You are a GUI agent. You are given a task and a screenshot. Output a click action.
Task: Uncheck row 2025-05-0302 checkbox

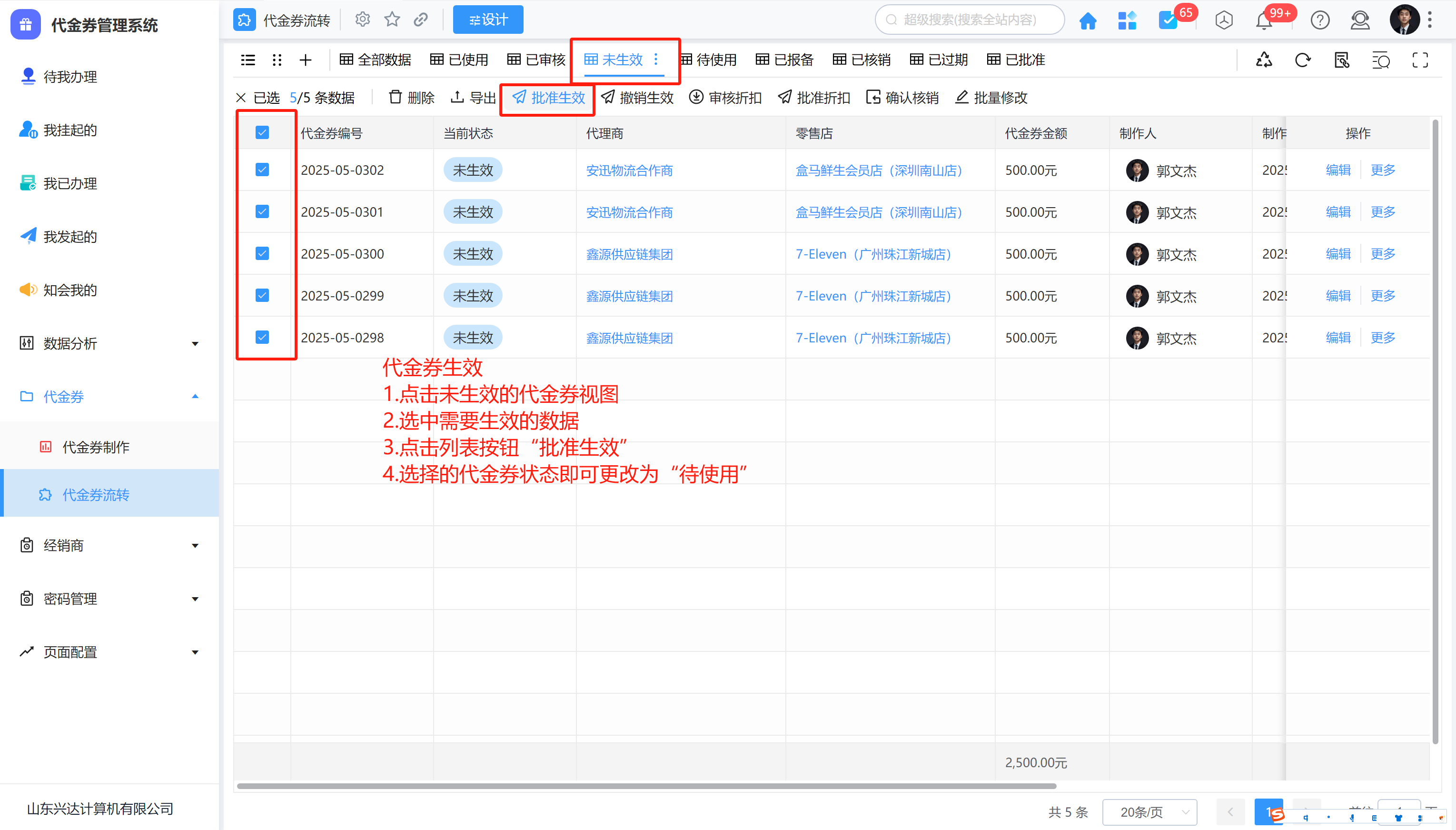[x=262, y=170]
